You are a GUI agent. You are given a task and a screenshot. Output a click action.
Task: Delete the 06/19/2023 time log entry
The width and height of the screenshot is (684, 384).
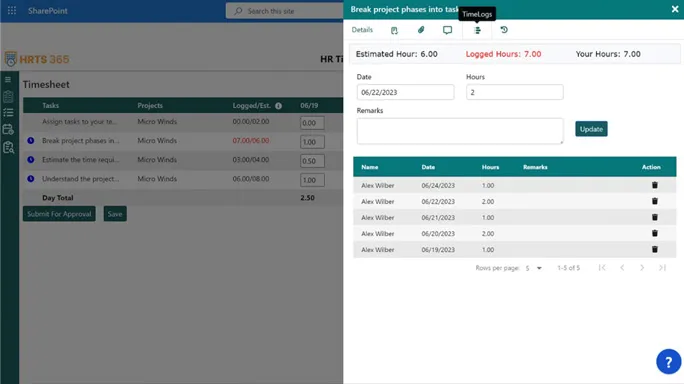655,249
